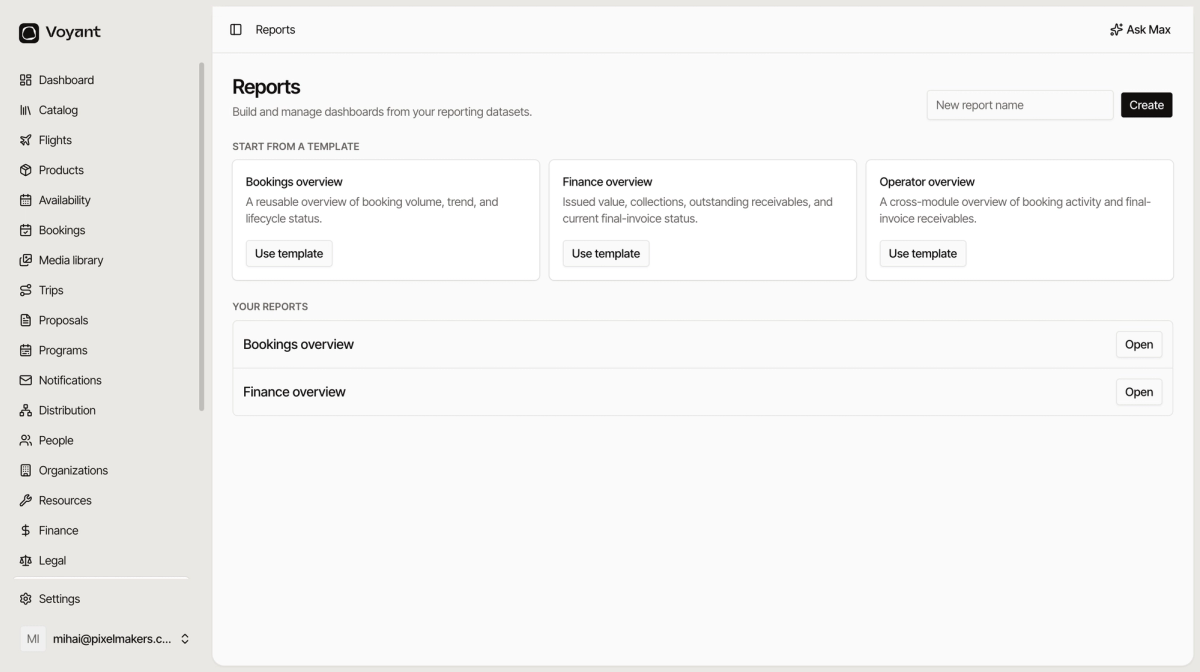Click the Settings gear icon
This screenshot has height=672, width=1200.
[26, 599]
